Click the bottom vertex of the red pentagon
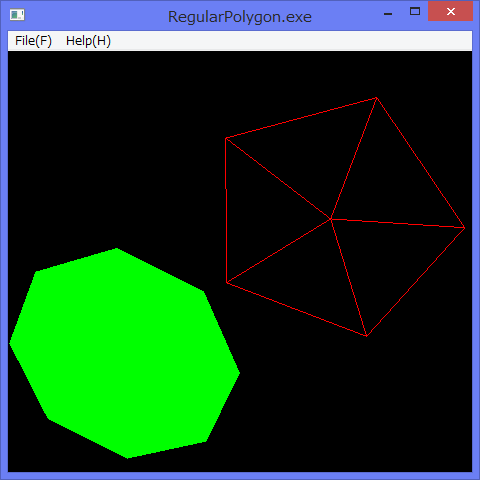480x480 pixels. [367, 336]
